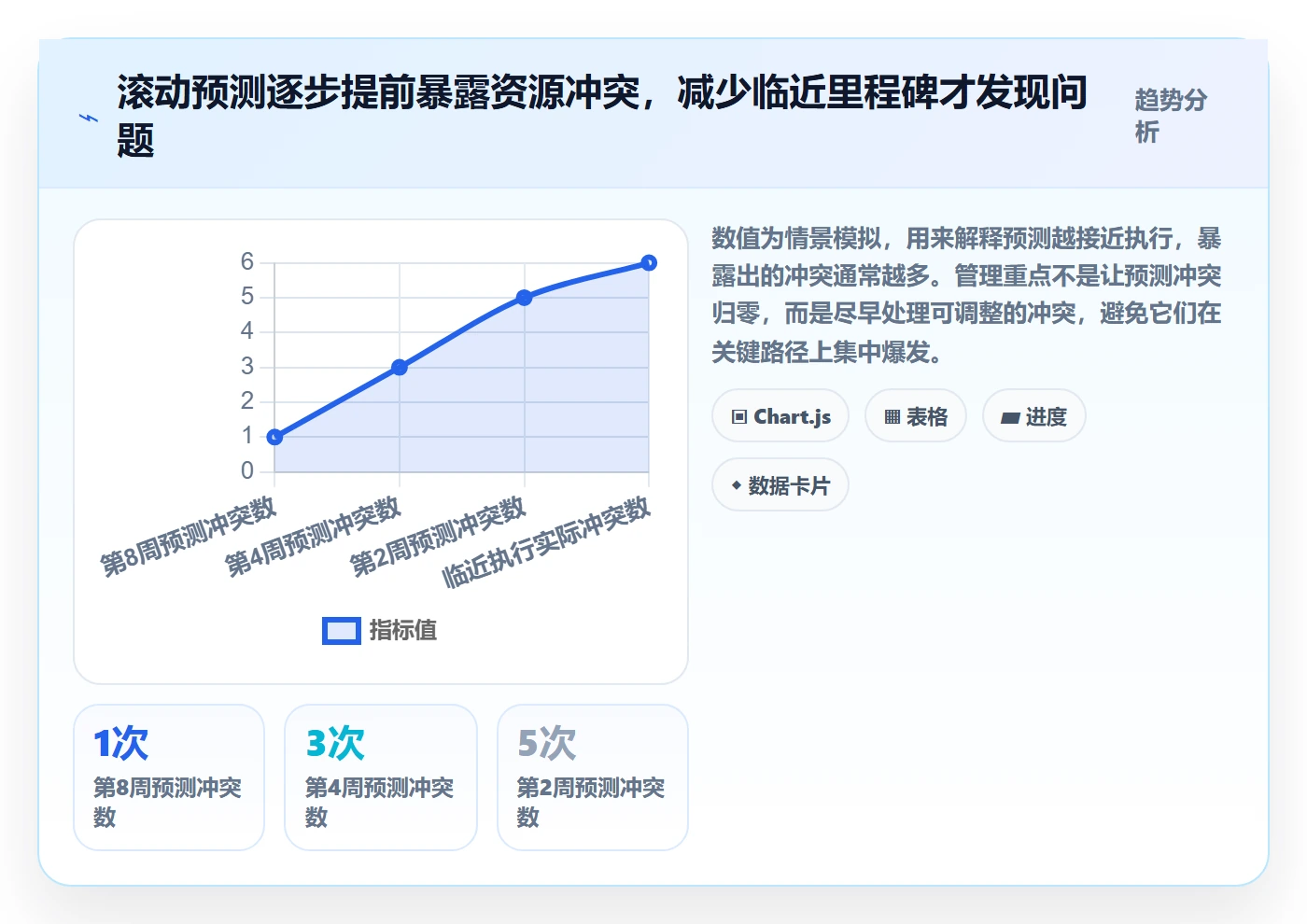Click the 1次 value on the first card
The image size is (1307, 924).
coord(120,743)
